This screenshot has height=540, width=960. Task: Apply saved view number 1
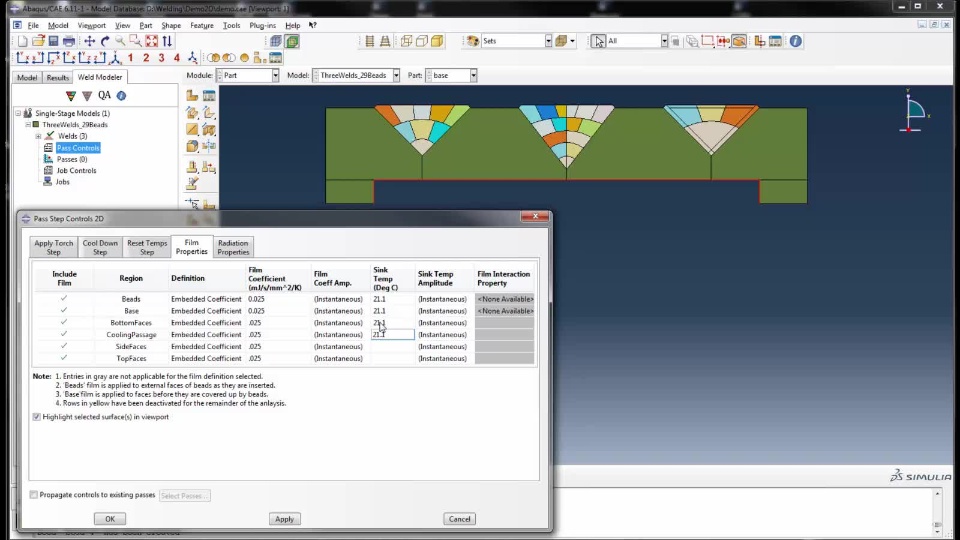tap(130, 58)
